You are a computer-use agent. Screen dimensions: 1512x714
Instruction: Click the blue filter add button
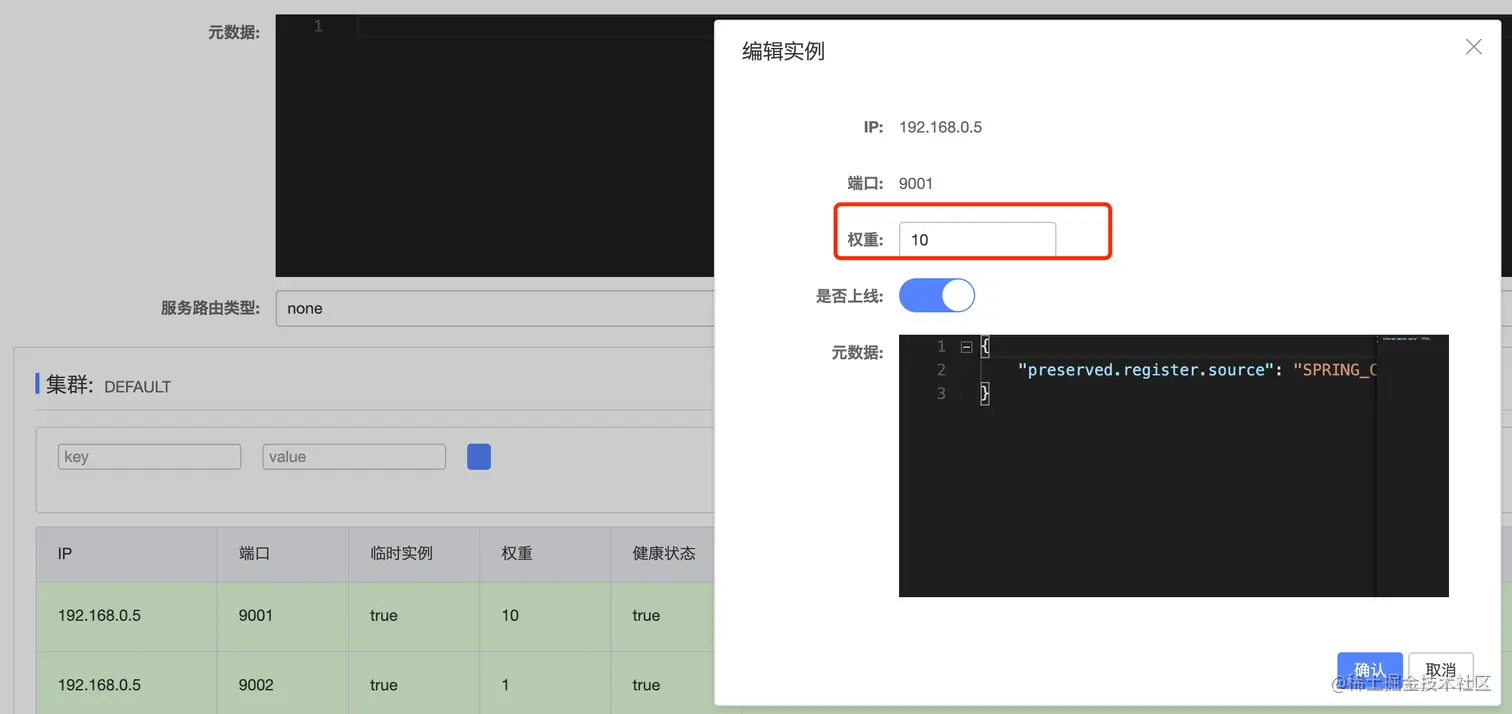479,457
